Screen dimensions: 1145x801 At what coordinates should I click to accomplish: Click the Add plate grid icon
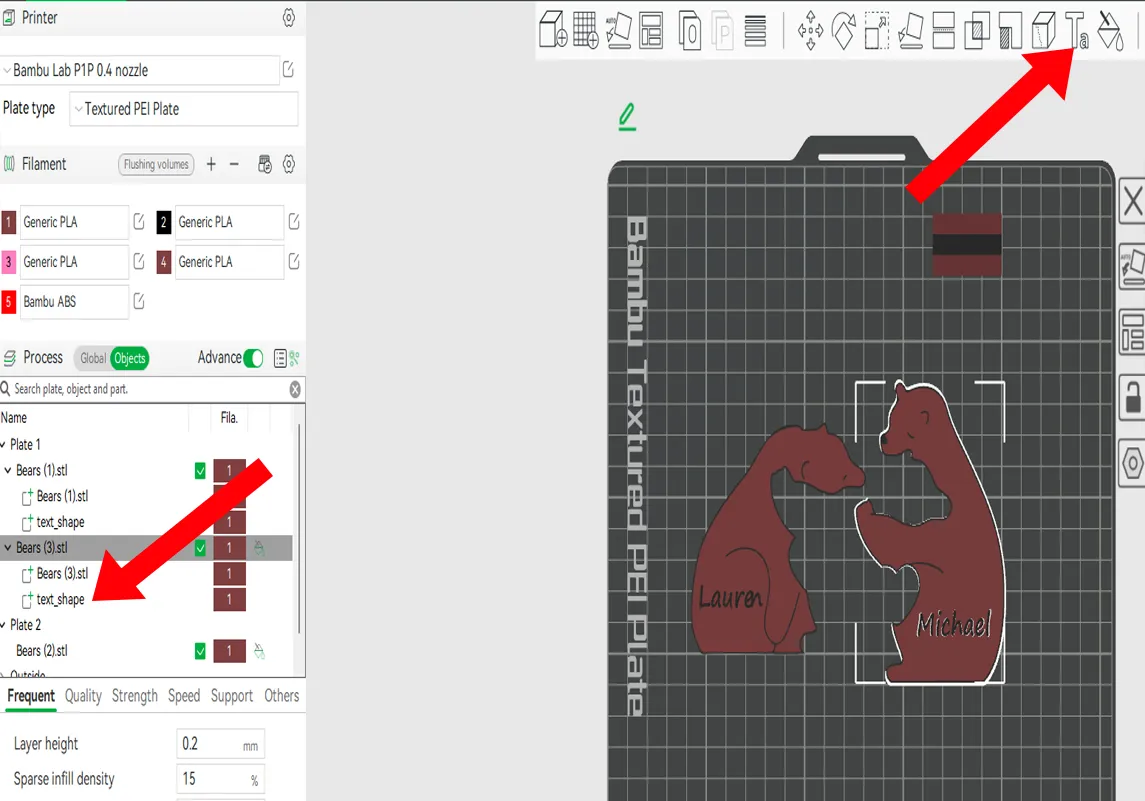point(585,30)
